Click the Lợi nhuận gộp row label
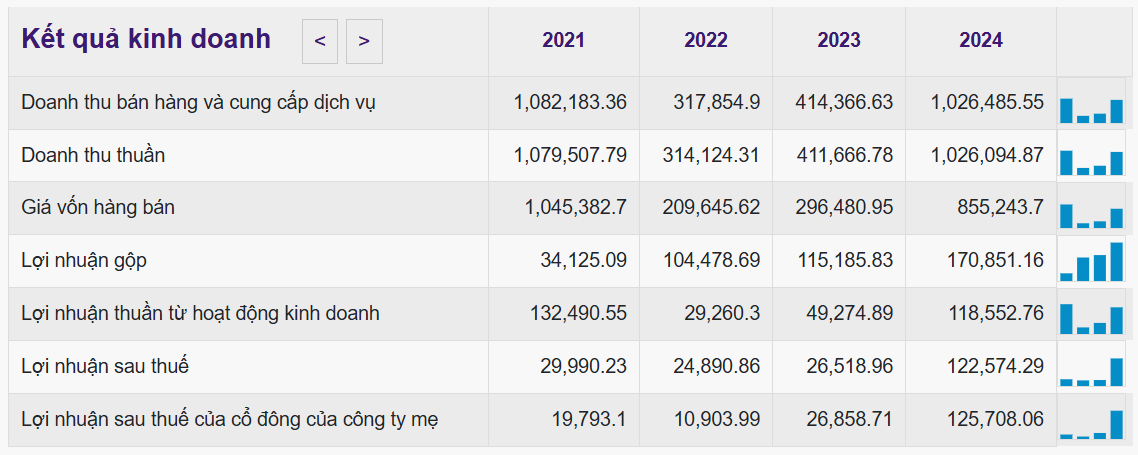This screenshot has height=455, width=1138. [84, 260]
